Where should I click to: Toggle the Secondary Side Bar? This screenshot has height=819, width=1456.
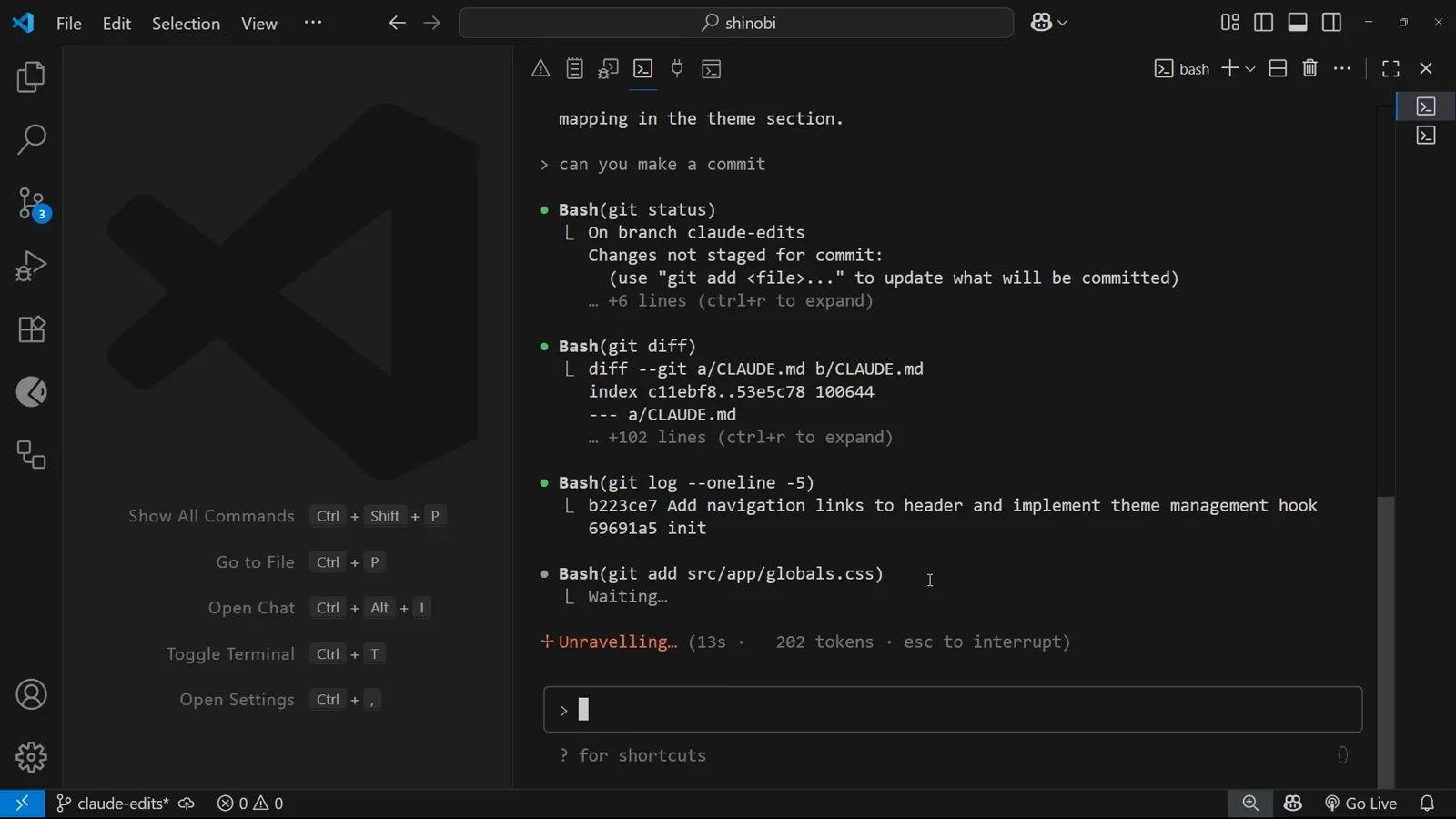tap(1332, 22)
